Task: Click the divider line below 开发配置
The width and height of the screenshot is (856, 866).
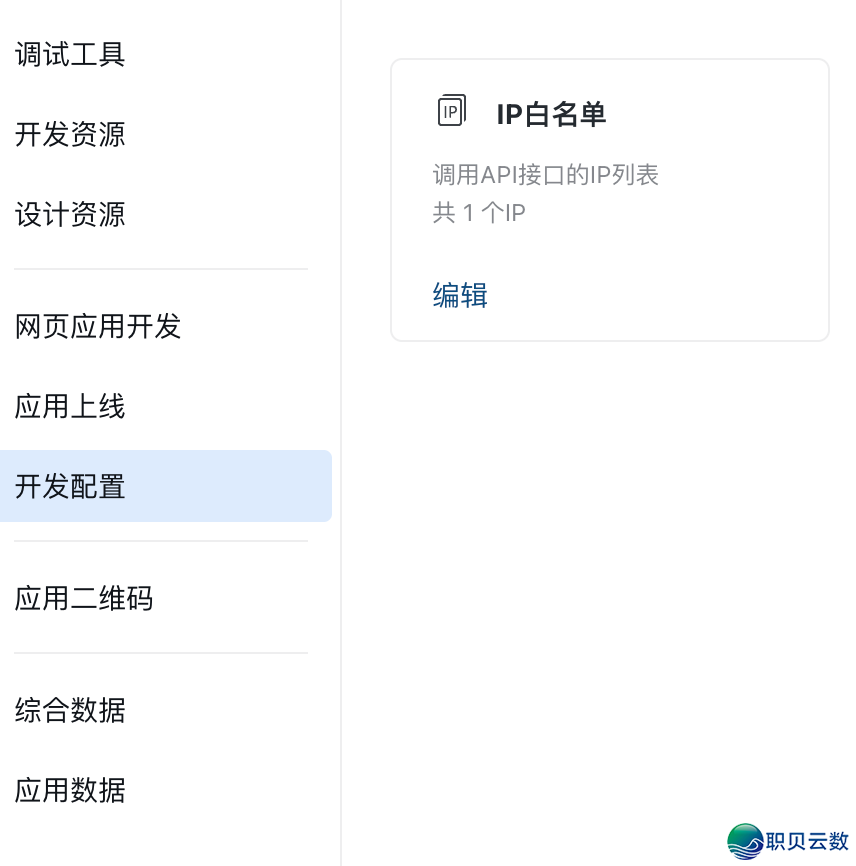Action: pyautogui.click(x=161, y=541)
